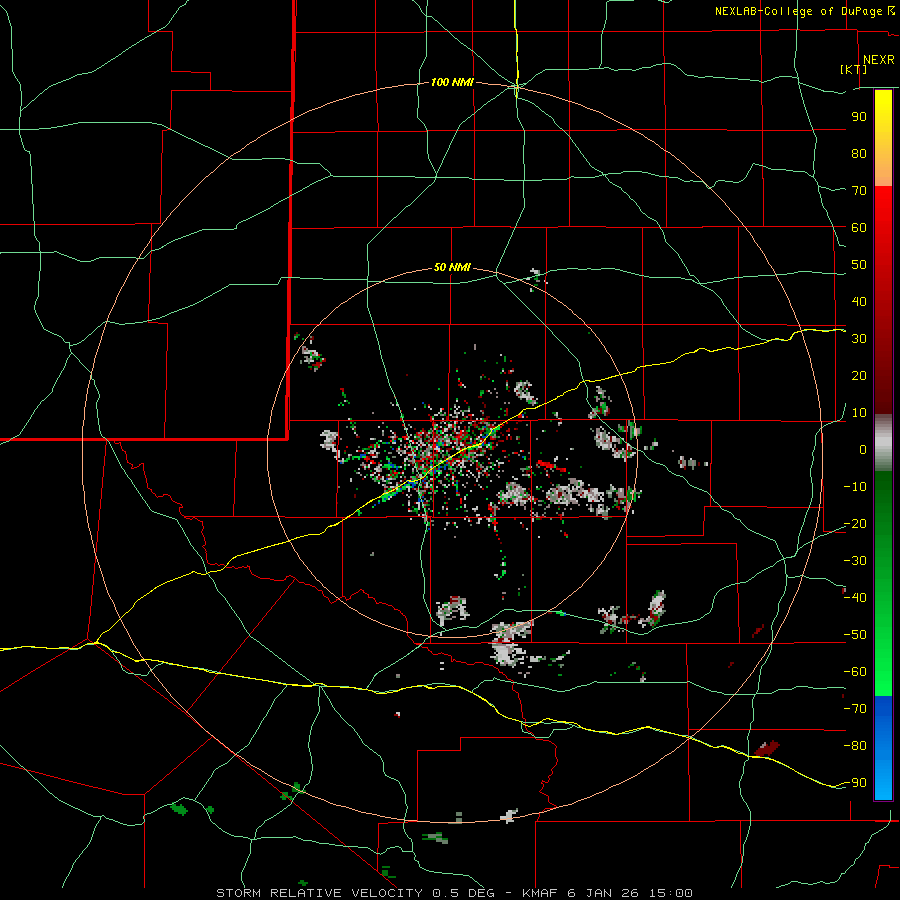Click the -30 value on the velocity scale
Screen dimensions: 900x900
(855, 561)
